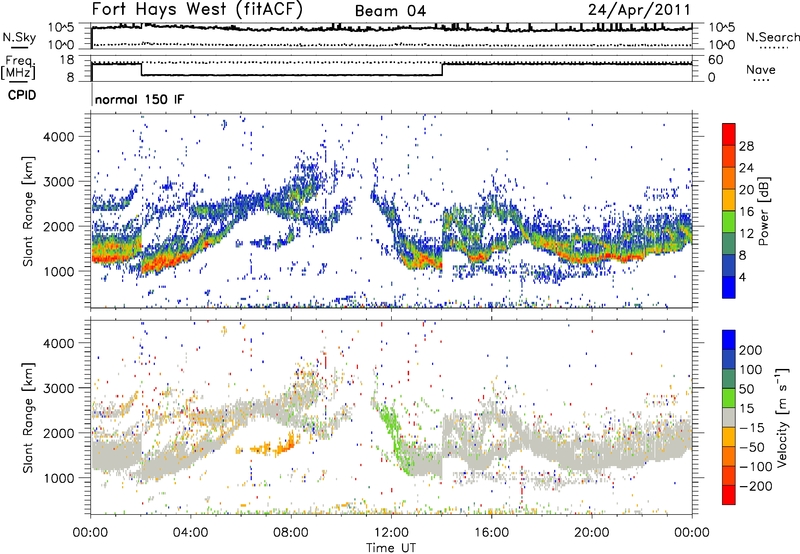800x554 pixels.
Task: Pick the gray segment of Velocity color bar
Action: point(729,418)
